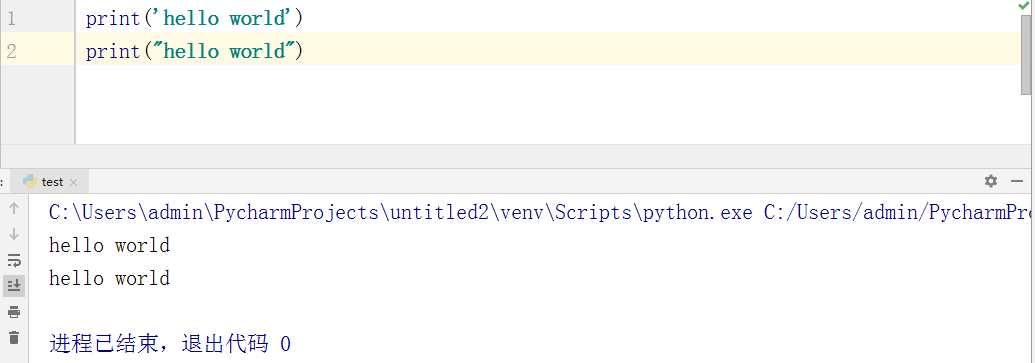
Task: Clear console with the trash icon
Action: coord(14,337)
